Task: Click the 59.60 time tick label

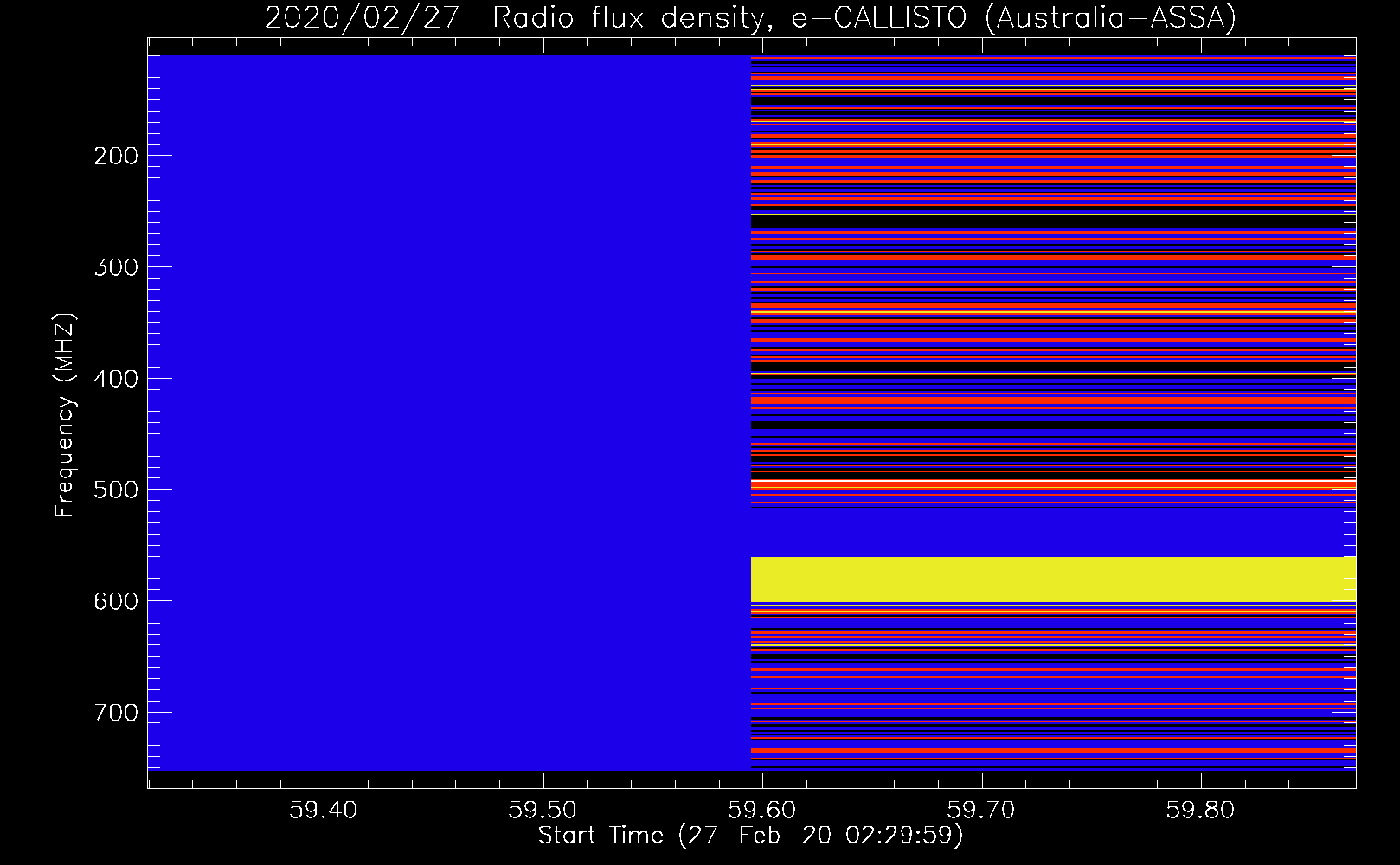Action: click(762, 810)
